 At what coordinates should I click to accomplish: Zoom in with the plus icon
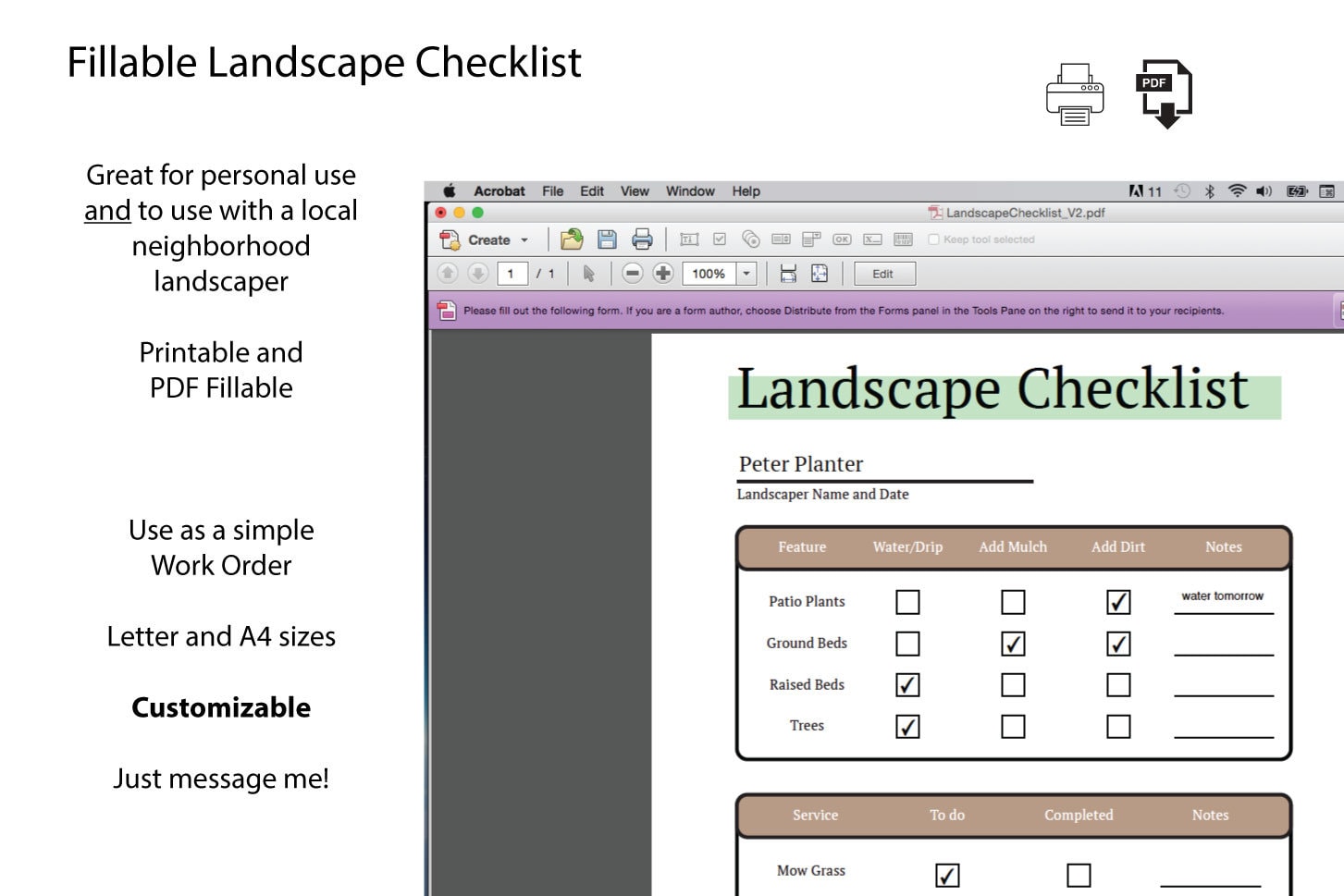click(x=662, y=273)
